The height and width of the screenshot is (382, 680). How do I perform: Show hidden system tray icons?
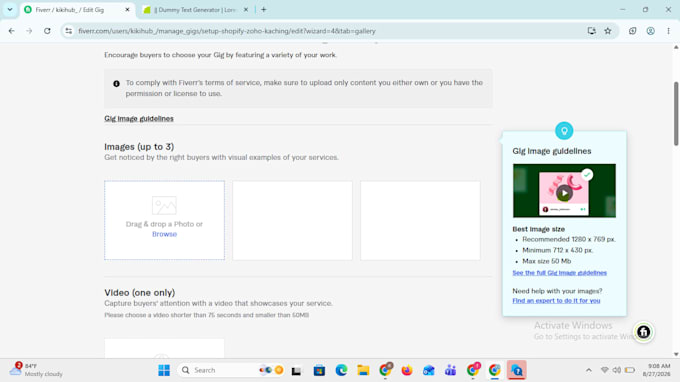588,370
